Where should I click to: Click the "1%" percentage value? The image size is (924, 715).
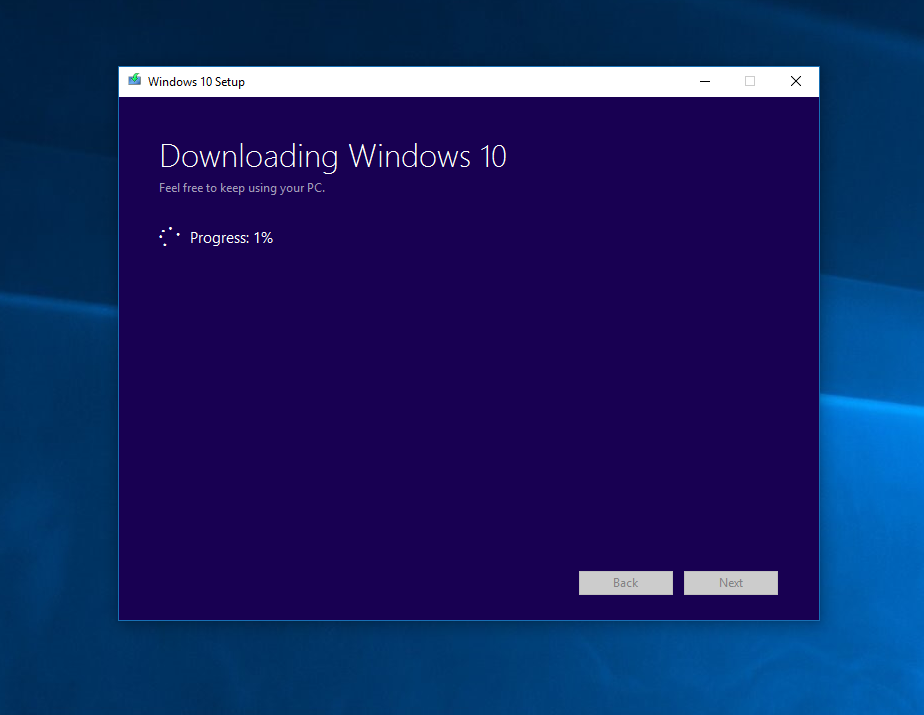point(263,238)
